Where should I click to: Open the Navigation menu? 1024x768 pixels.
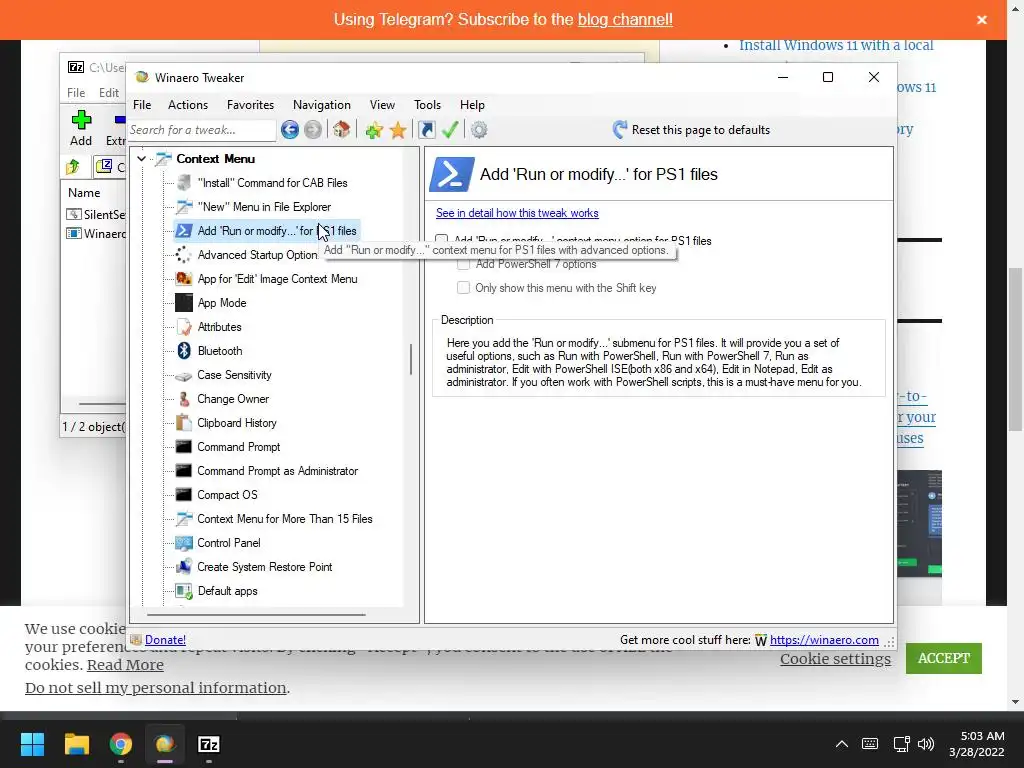321,104
